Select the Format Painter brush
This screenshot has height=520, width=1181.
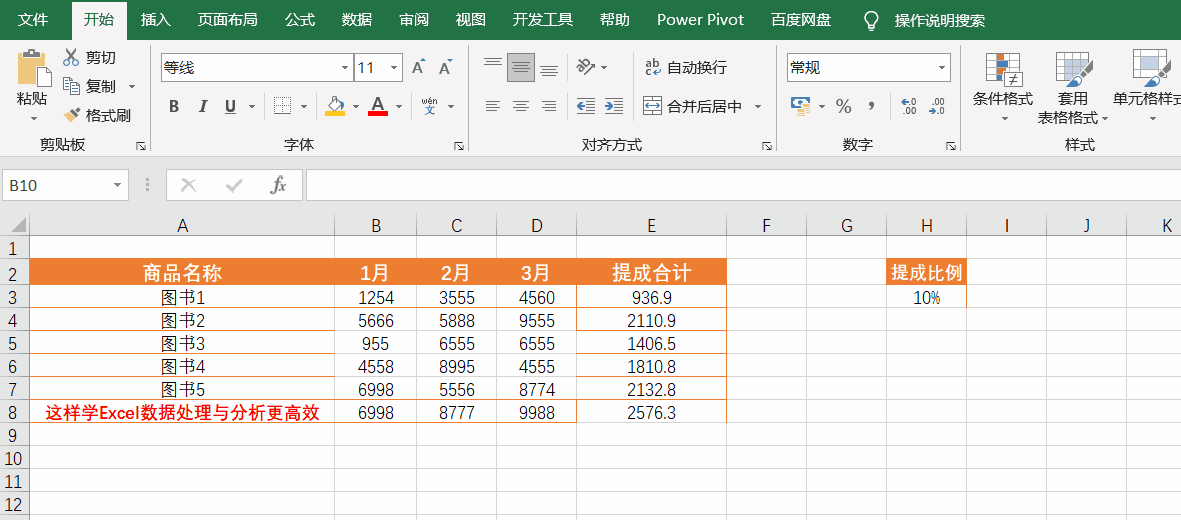click(x=72, y=115)
